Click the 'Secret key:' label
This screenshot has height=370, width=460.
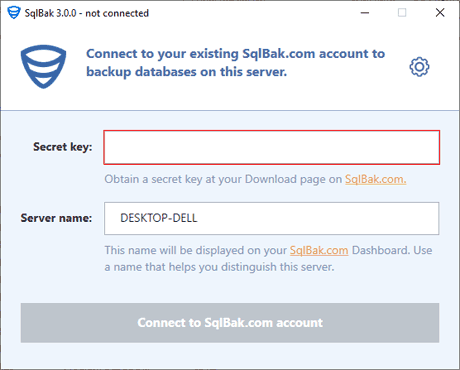(63, 147)
